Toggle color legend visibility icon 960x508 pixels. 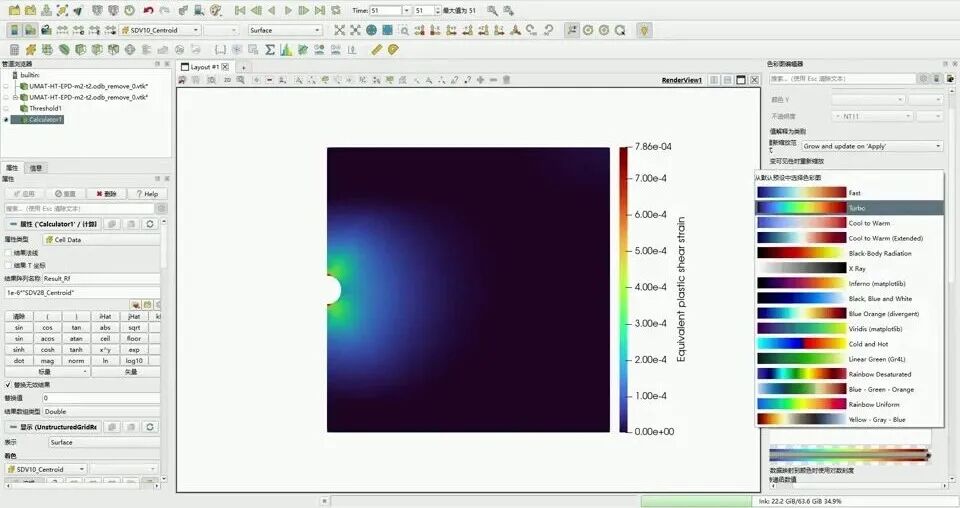click(x=14, y=30)
